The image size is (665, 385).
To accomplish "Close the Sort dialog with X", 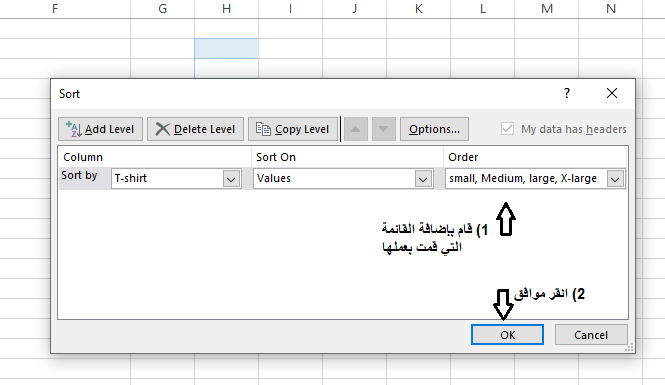I will tap(612, 93).
